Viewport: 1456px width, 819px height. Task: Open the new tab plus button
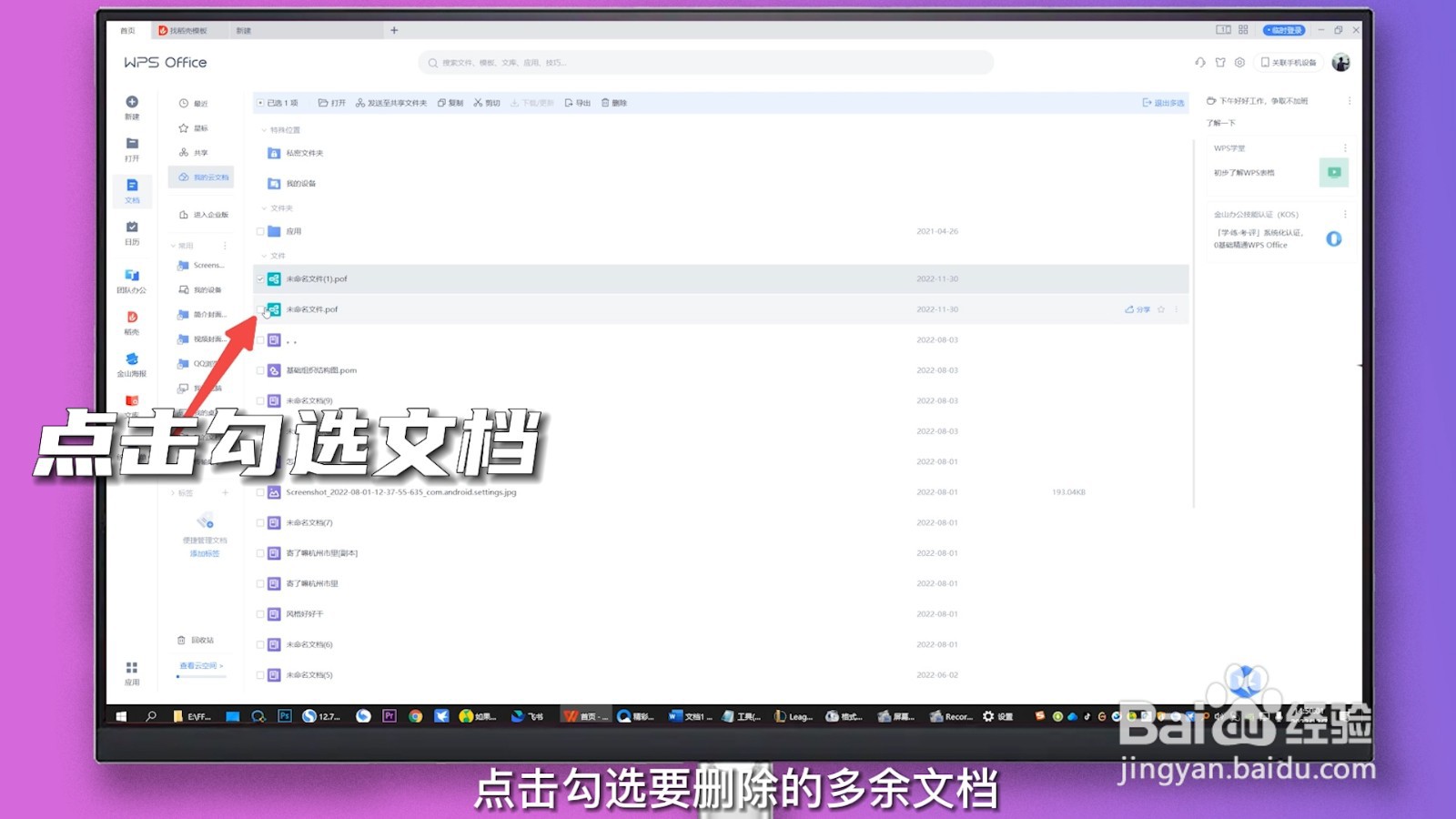(394, 30)
